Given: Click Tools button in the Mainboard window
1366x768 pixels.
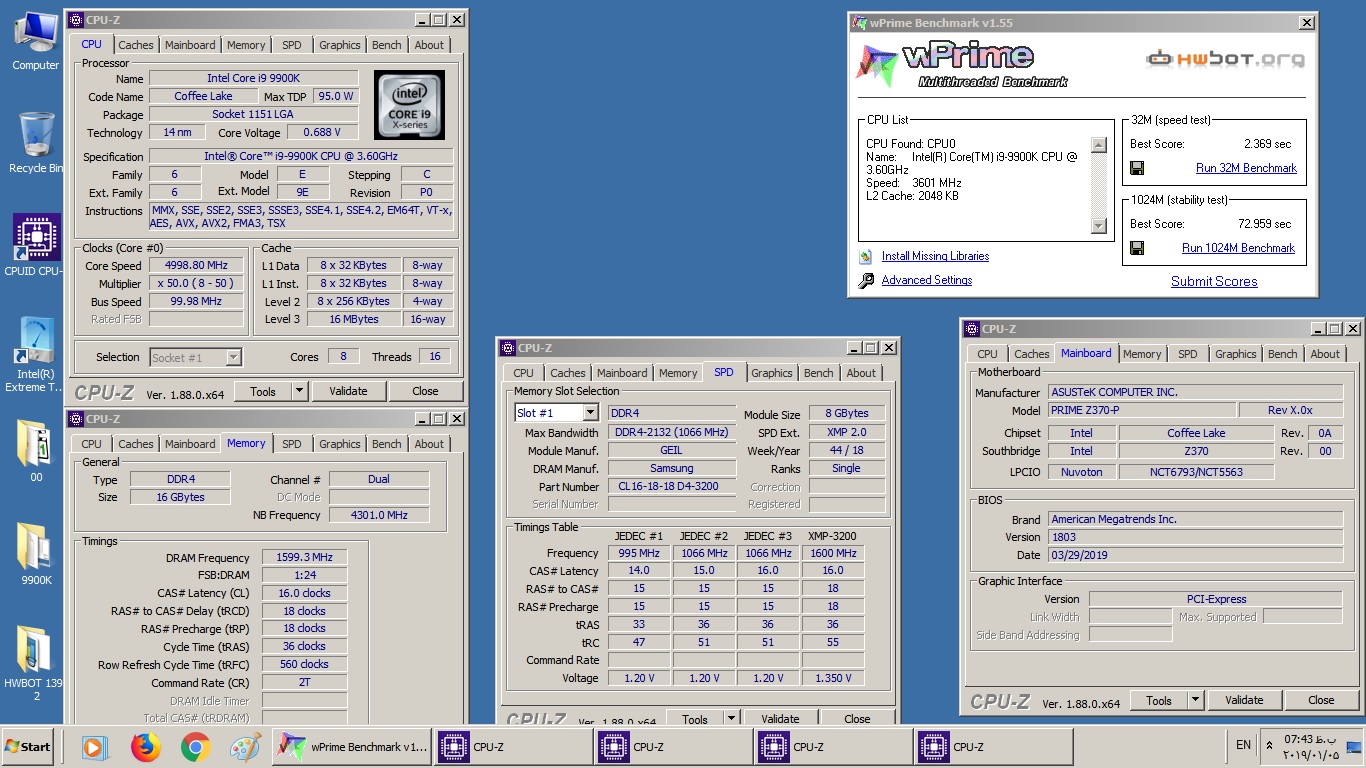Looking at the screenshot, I should click(x=1159, y=700).
